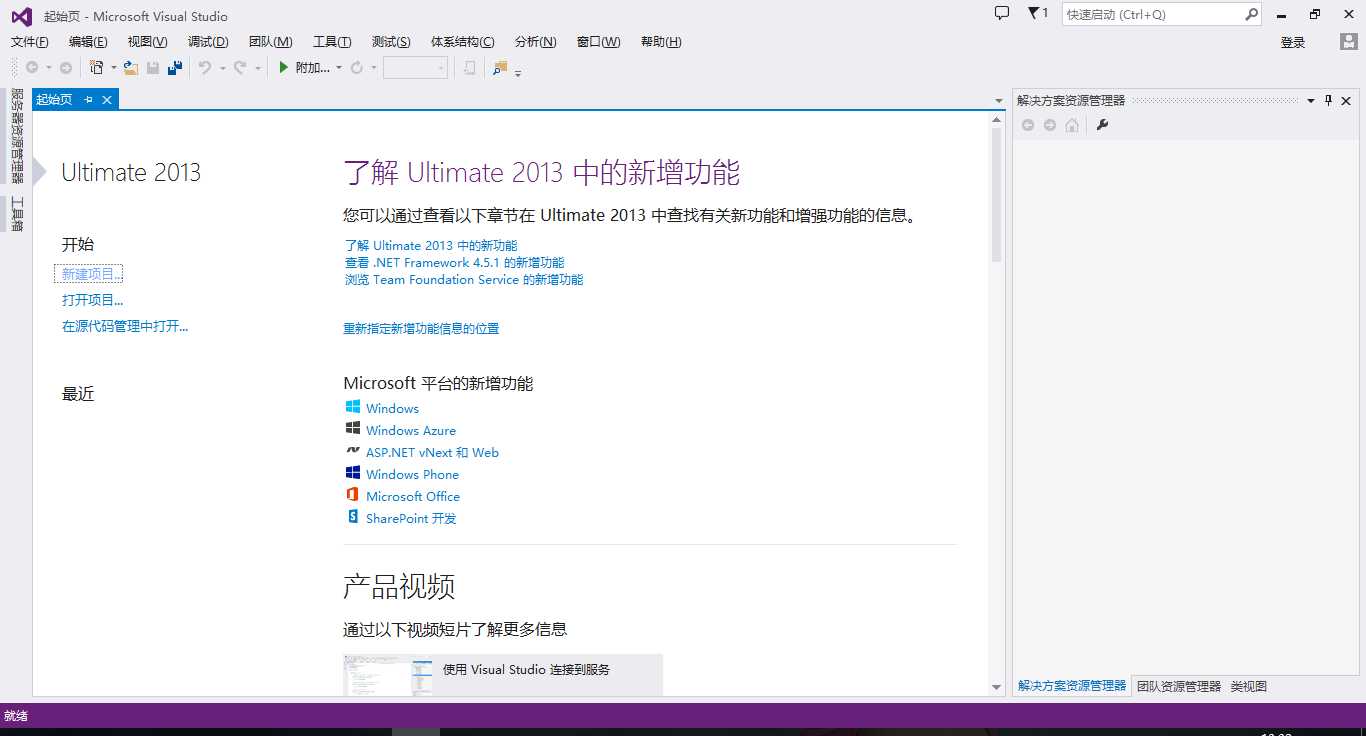
Task: Click the SharePoint icon in platform list
Action: click(x=352, y=517)
